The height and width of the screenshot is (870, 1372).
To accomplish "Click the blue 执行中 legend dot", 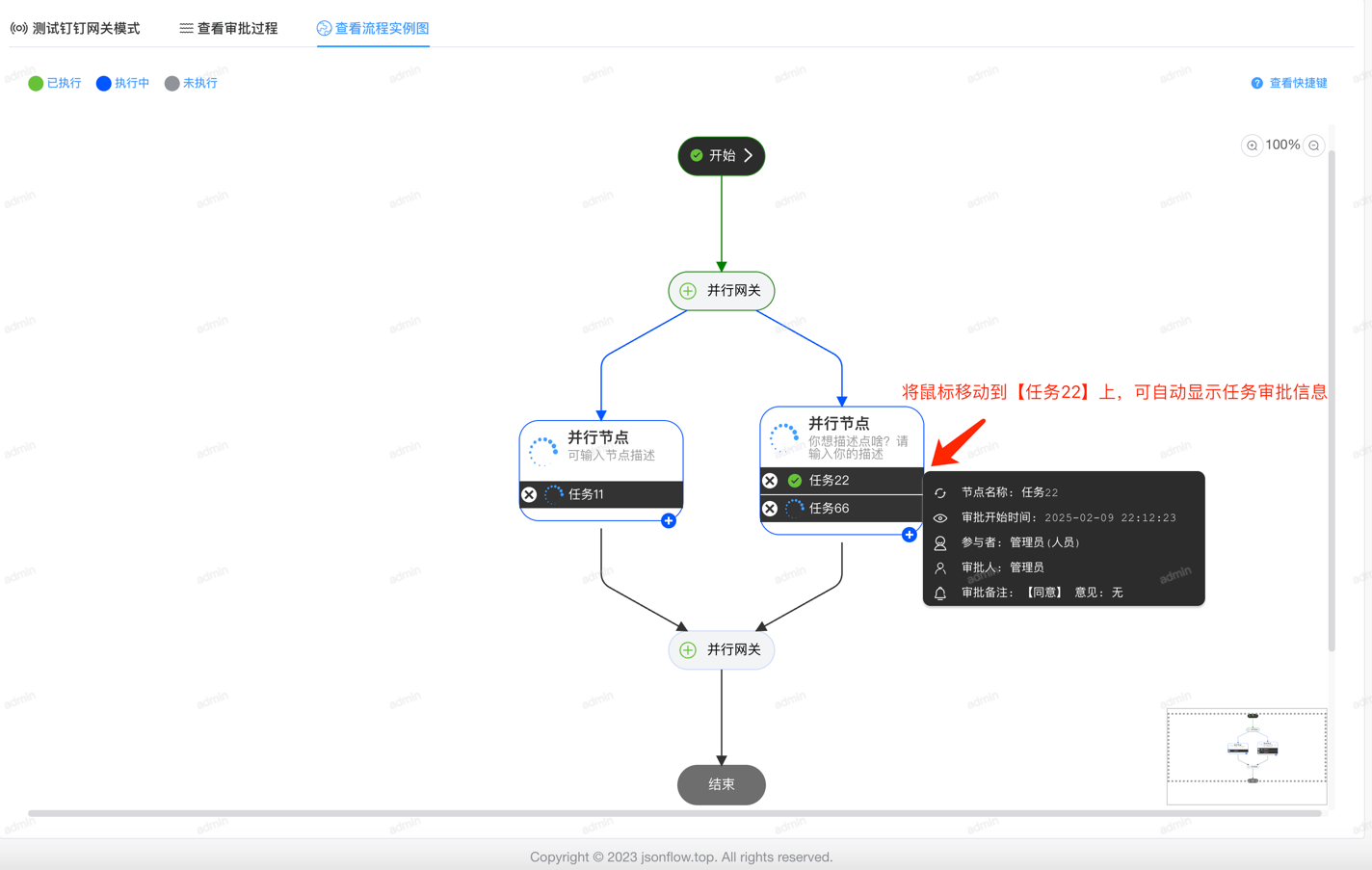I will coord(104,84).
